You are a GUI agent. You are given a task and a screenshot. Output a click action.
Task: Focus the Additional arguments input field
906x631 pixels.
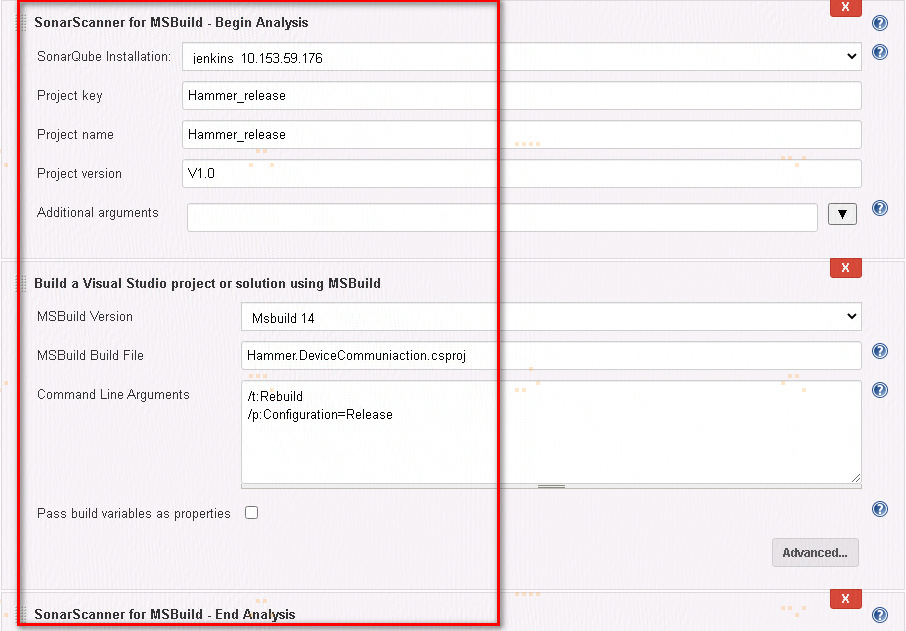pyautogui.click(x=502, y=217)
